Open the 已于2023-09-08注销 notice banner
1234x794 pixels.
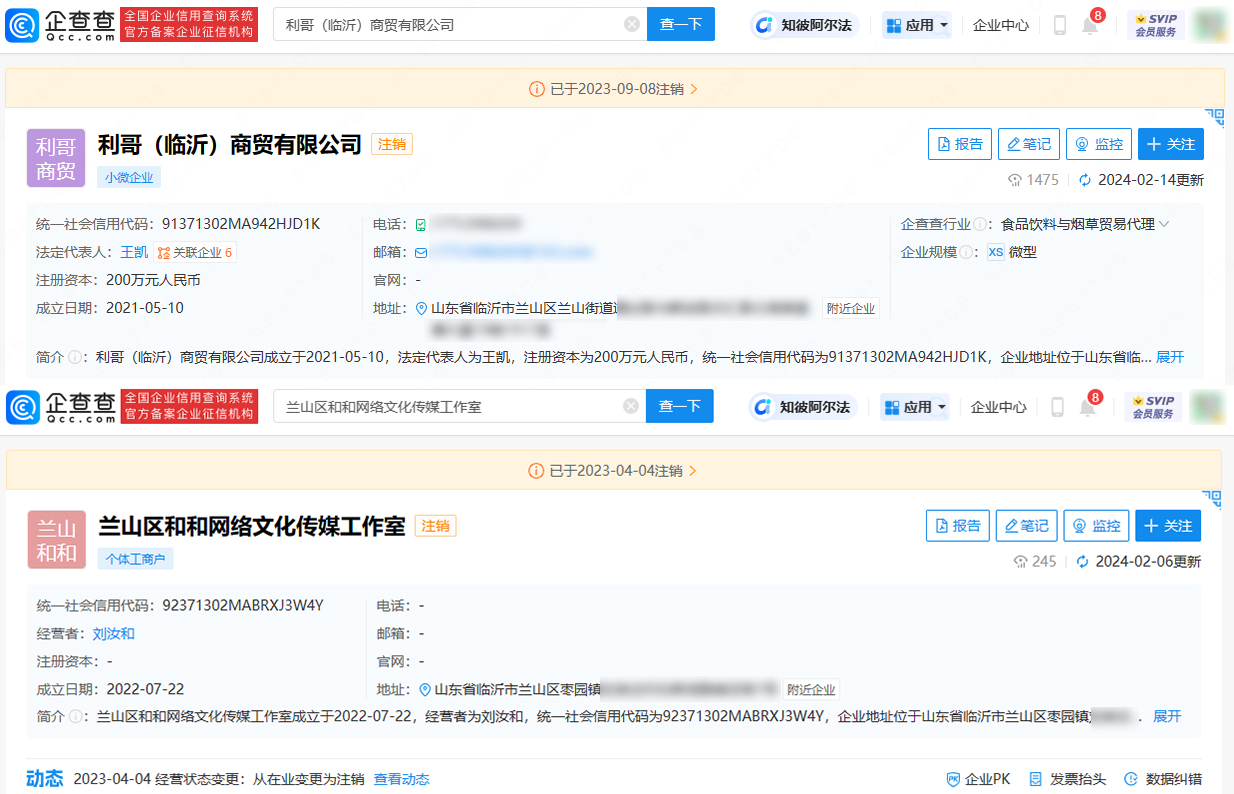coord(615,89)
